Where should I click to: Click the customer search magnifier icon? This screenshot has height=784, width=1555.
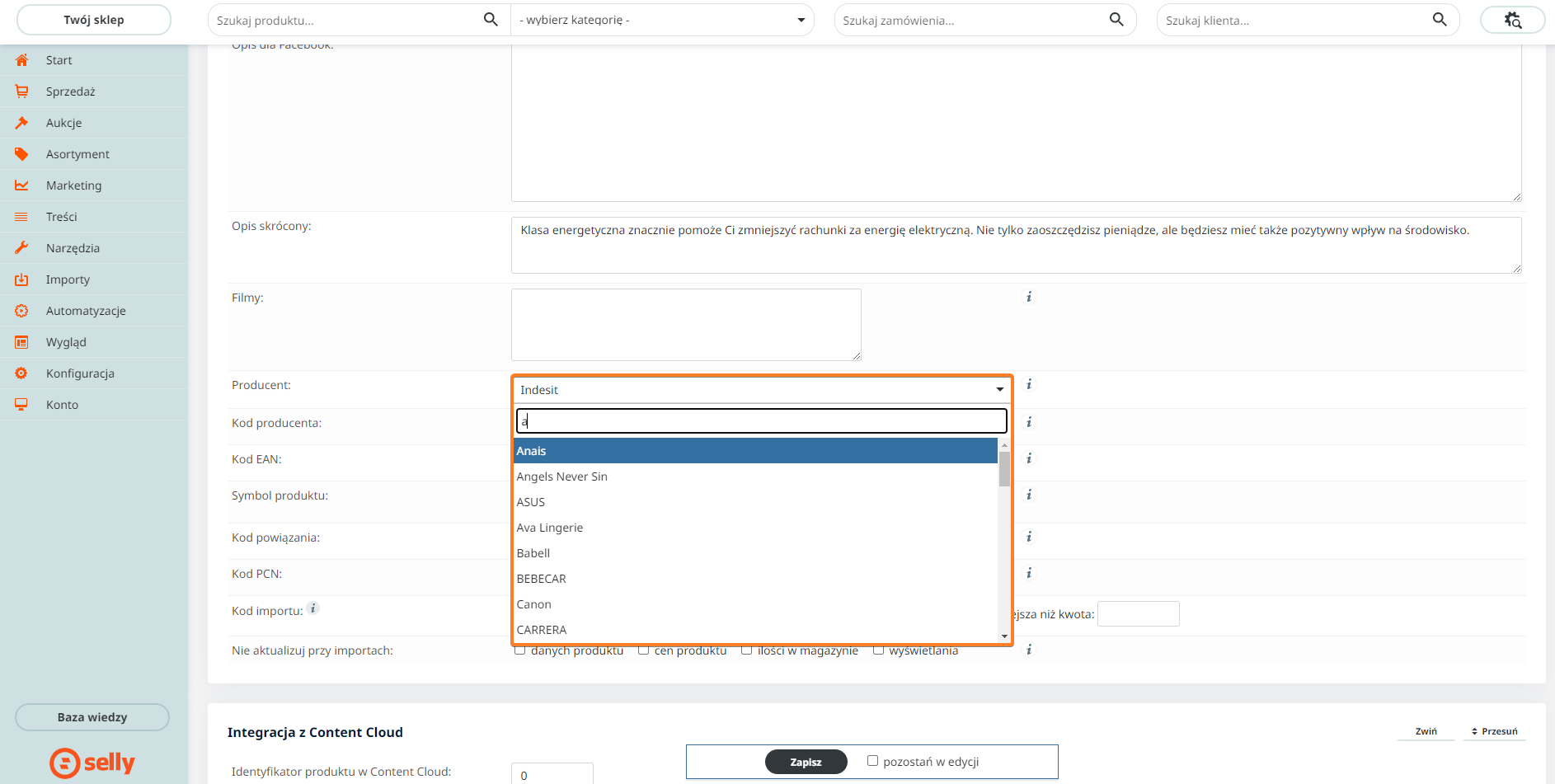(1440, 20)
